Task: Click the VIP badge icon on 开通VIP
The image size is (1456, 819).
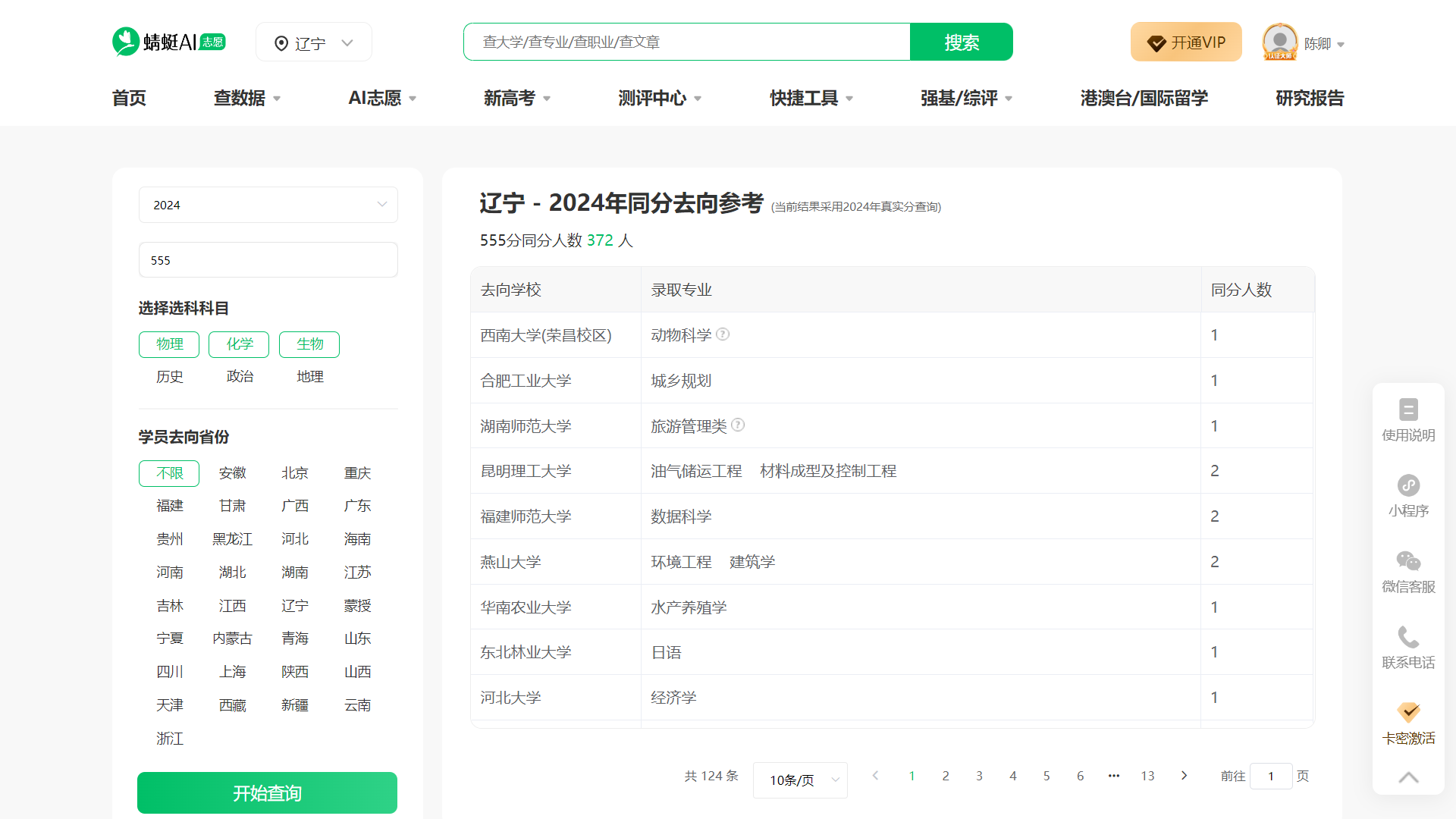Action: click(1156, 42)
